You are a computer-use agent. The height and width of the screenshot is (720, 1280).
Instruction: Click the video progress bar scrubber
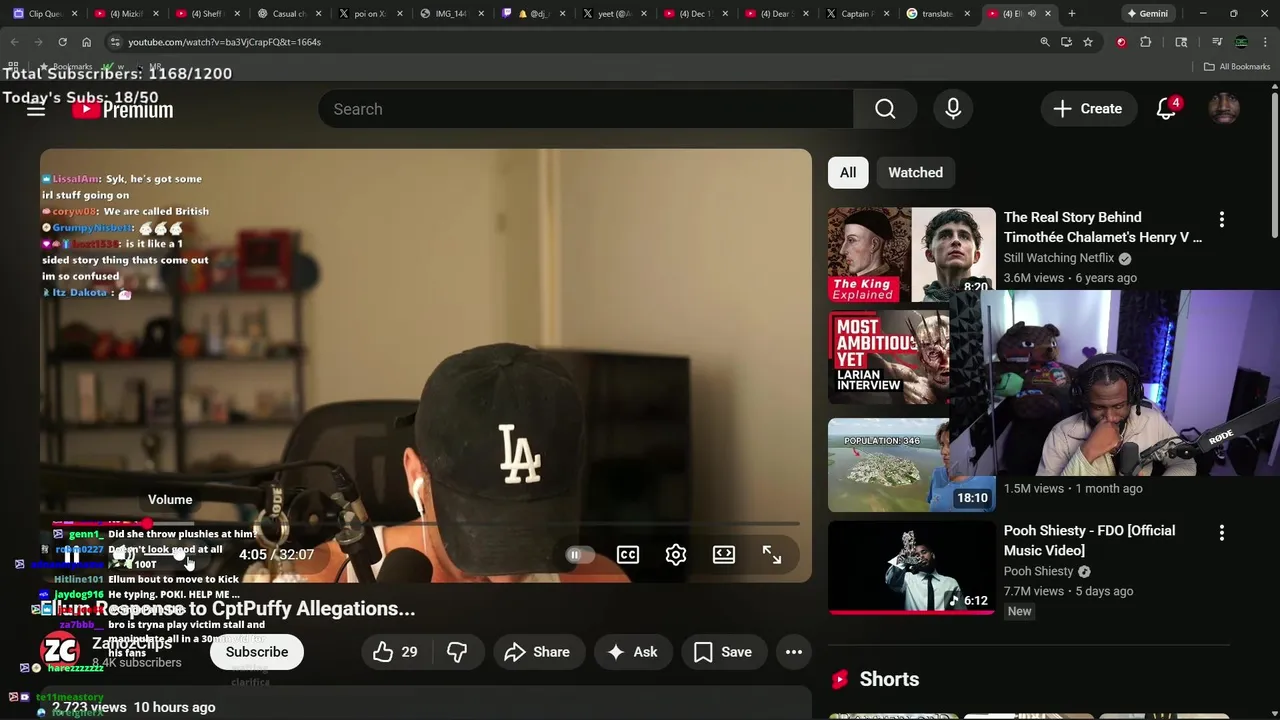147,523
